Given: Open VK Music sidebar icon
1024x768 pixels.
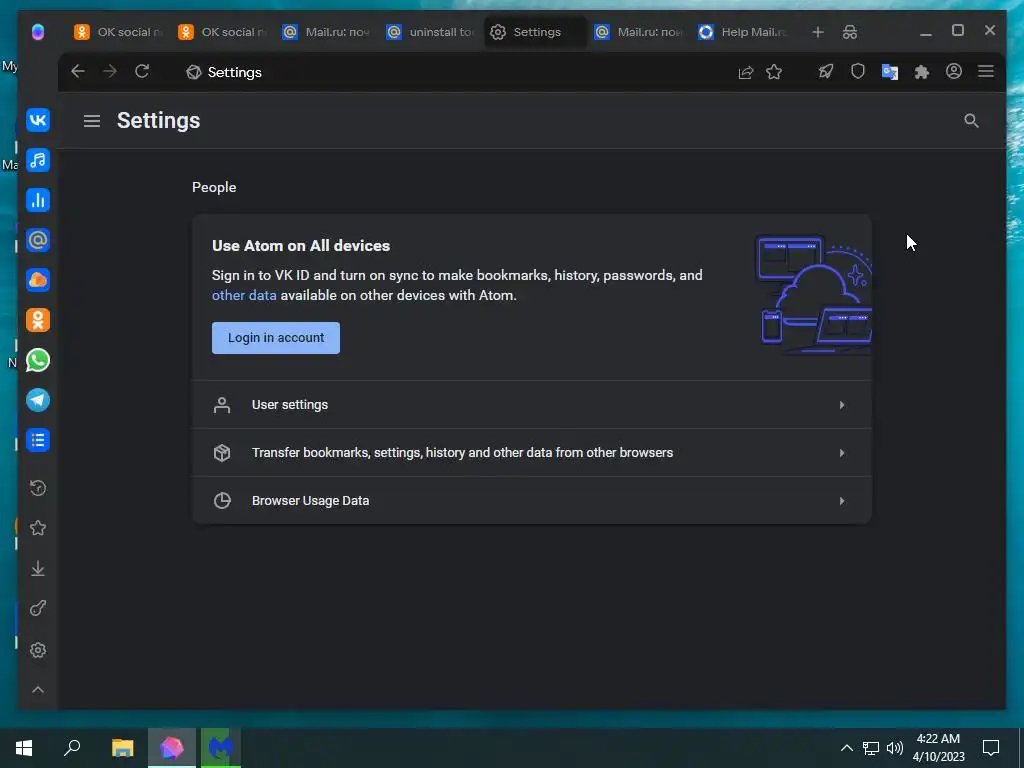Looking at the screenshot, I should click(38, 160).
